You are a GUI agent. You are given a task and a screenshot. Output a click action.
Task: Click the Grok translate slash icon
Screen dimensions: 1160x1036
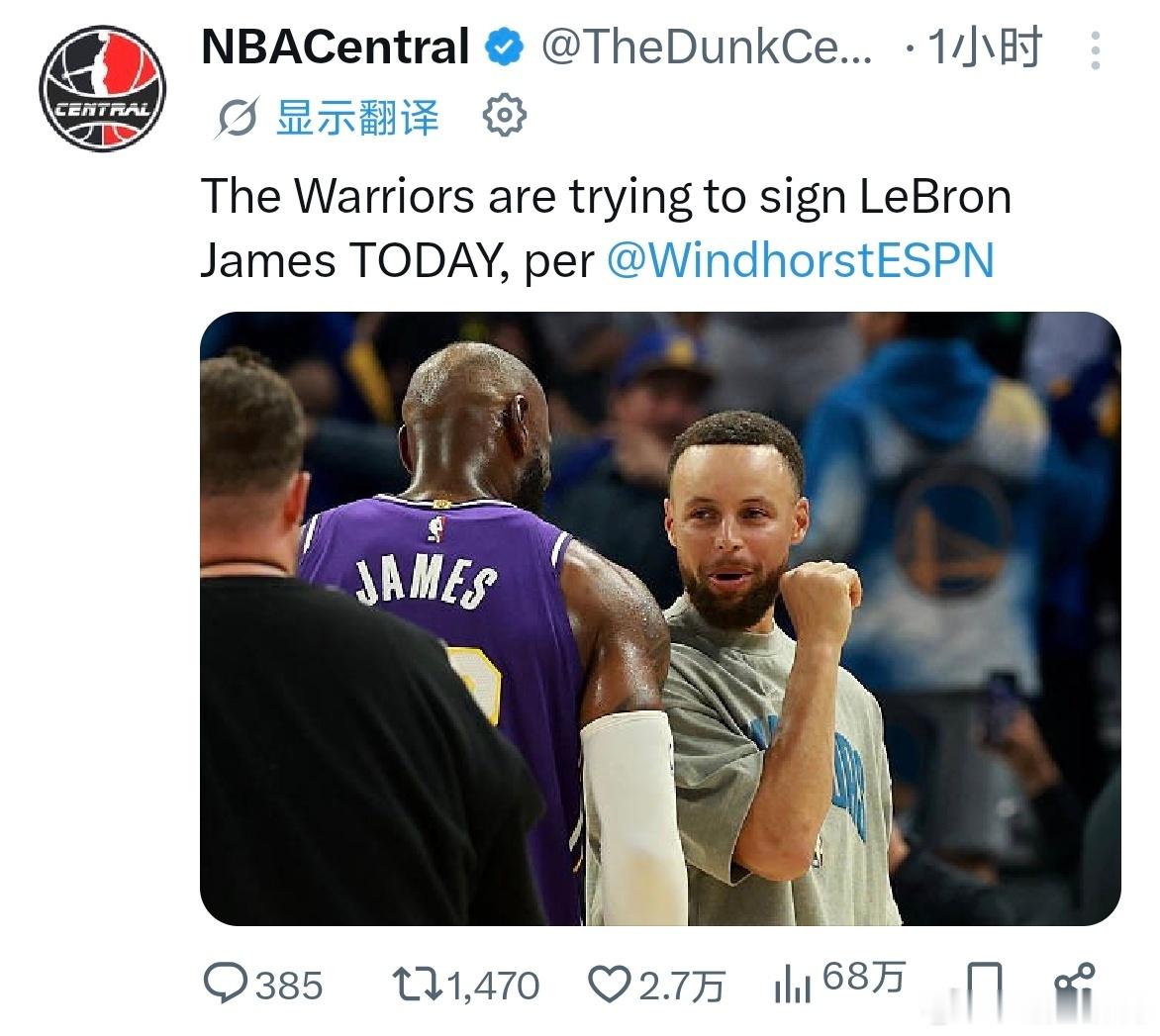pyautogui.click(x=237, y=117)
